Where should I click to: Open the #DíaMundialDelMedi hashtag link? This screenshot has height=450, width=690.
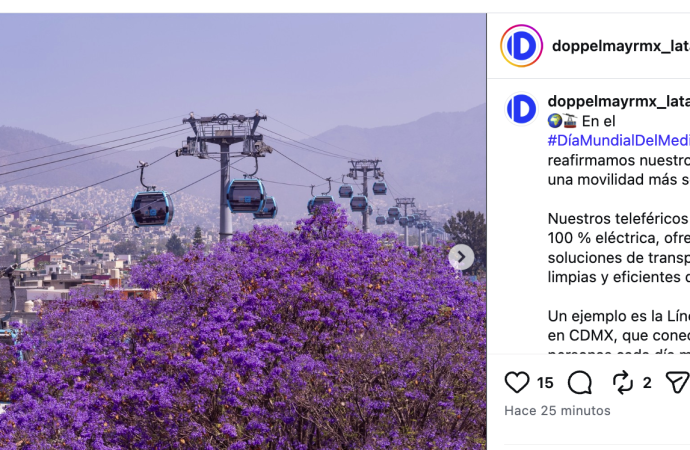(x=618, y=140)
